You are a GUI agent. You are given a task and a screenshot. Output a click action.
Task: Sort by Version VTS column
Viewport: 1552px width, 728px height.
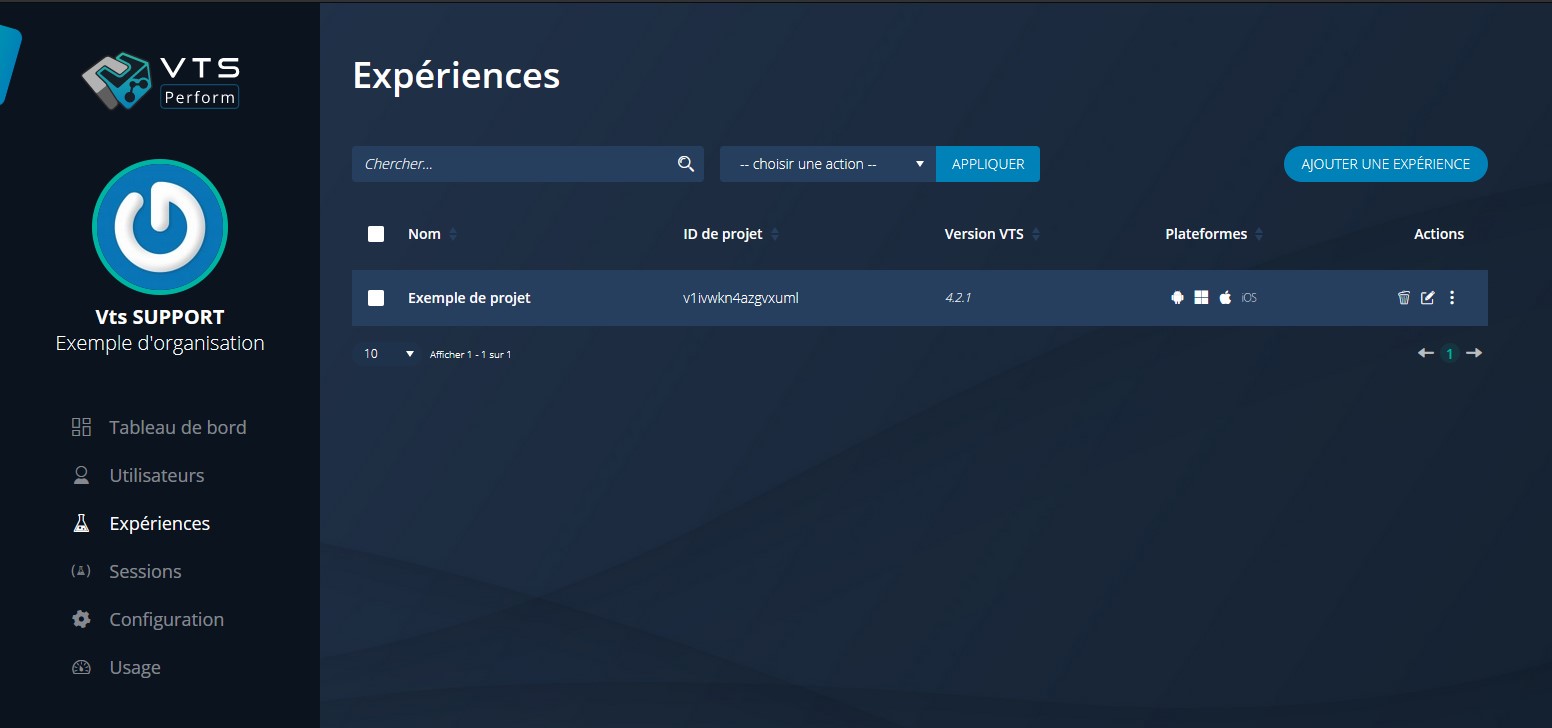coord(1036,234)
